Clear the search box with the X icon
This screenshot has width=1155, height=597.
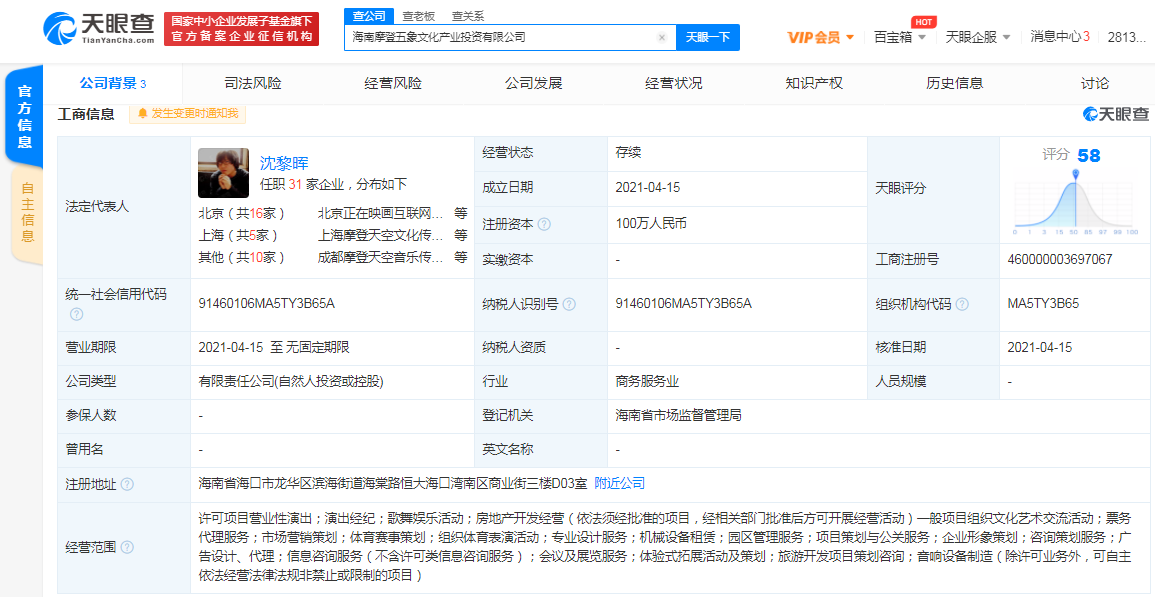point(661,37)
